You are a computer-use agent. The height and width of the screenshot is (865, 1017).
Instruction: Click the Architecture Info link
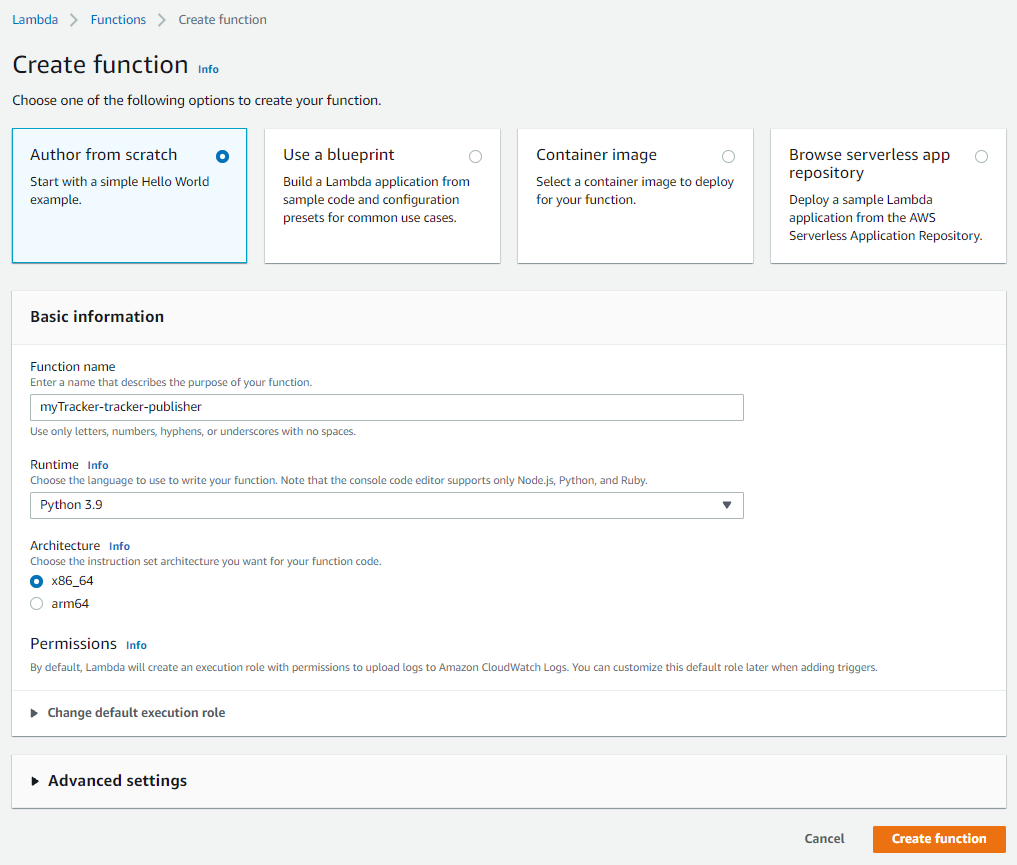[x=119, y=545]
